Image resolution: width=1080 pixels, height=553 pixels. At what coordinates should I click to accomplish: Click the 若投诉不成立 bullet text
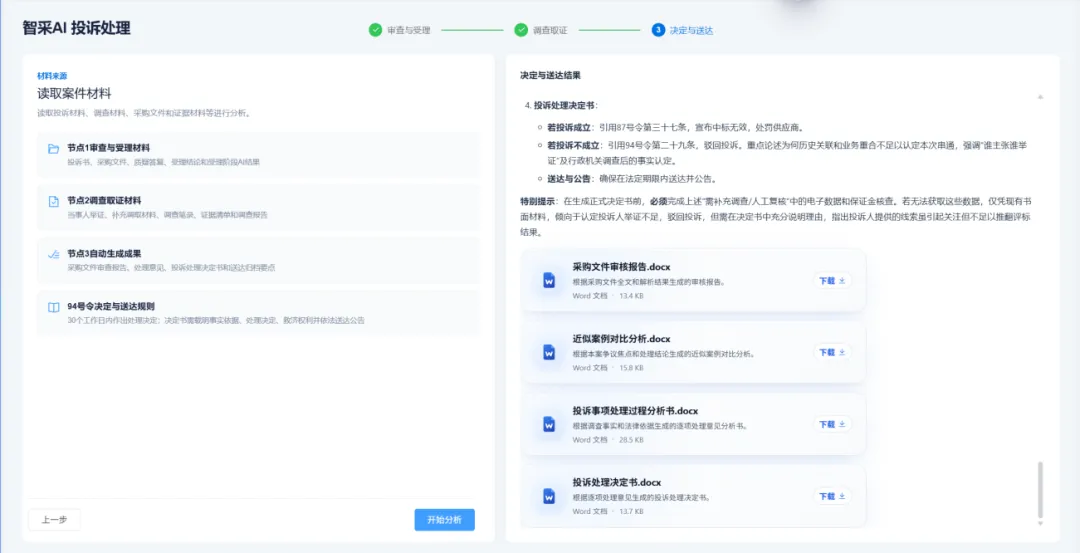(573, 145)
